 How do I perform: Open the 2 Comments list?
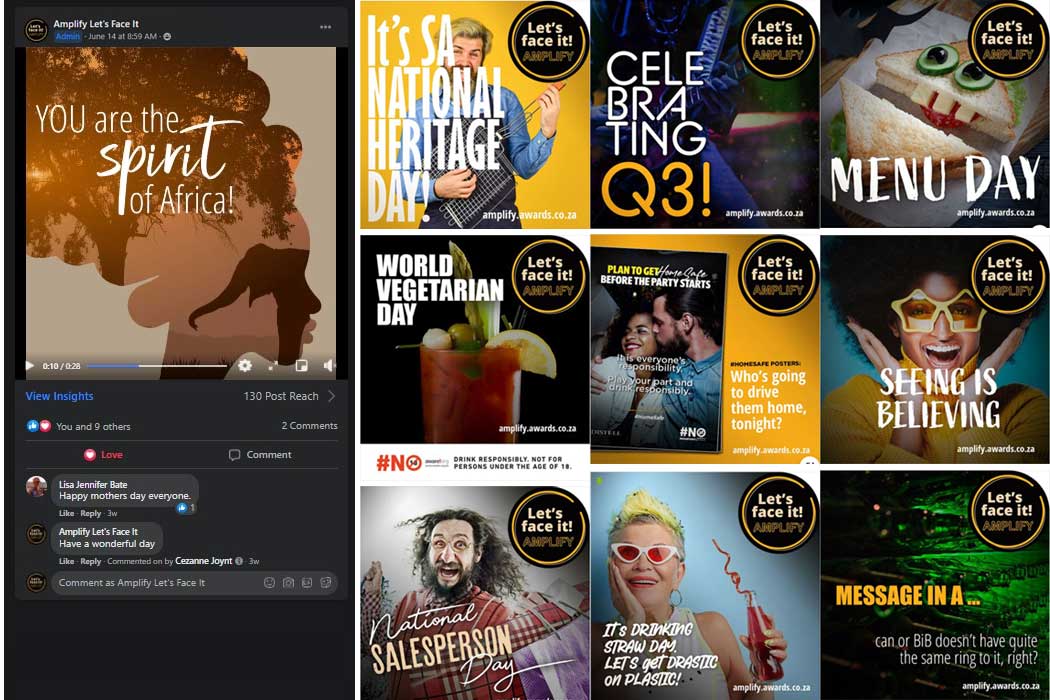(x=309, y=426)
